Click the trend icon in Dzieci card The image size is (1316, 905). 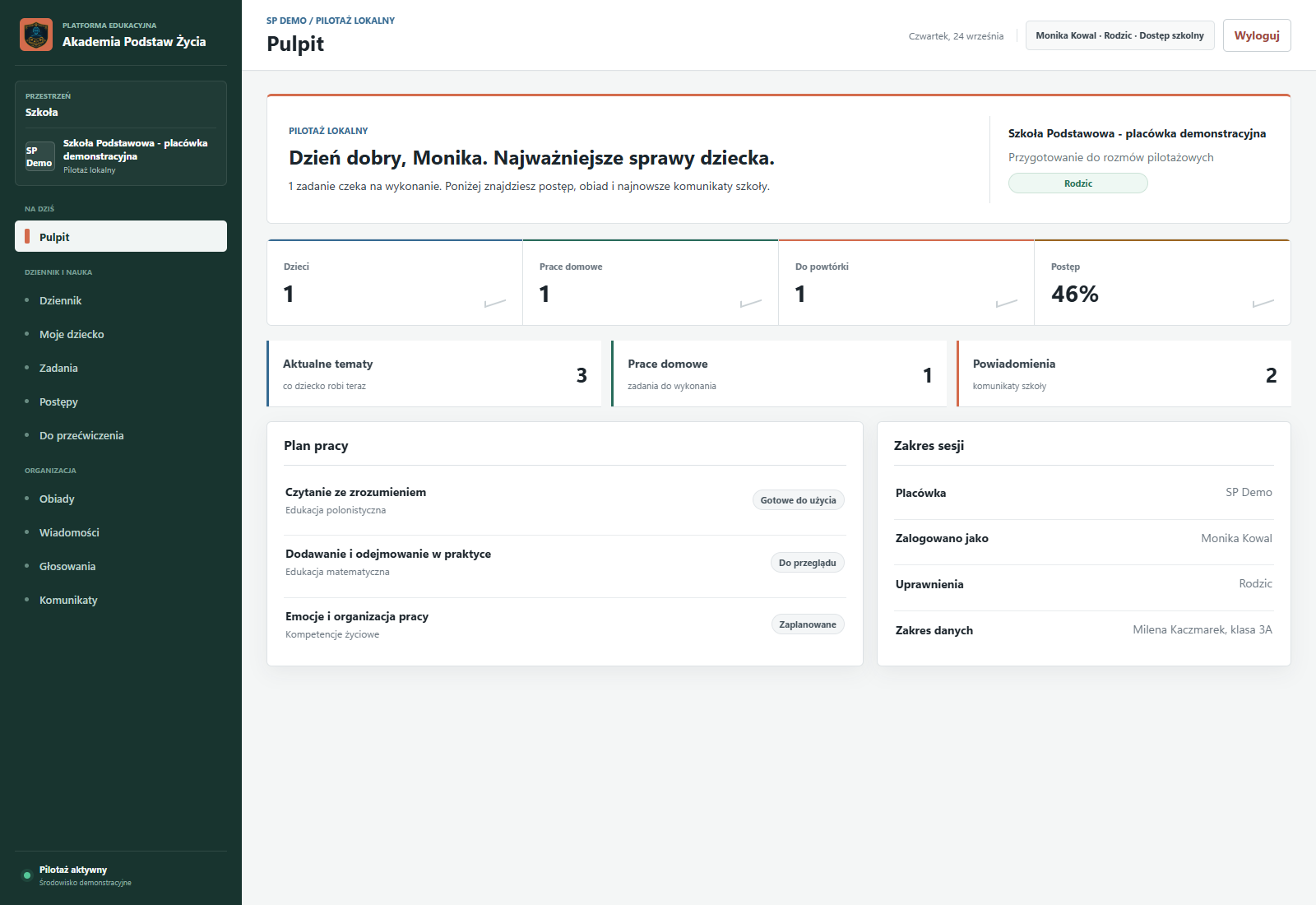pos(495,303)
